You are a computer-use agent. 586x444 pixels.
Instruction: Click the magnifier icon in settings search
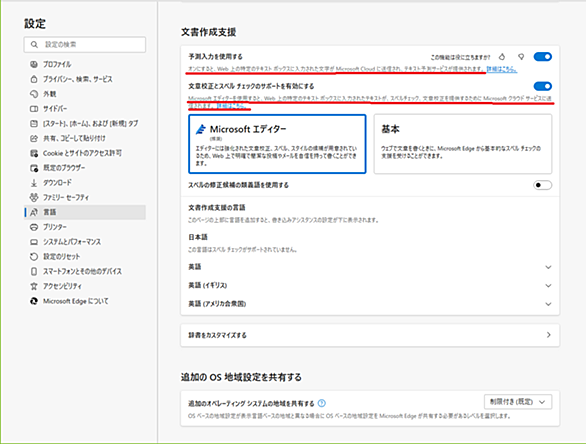pyautogui.click(x=34, y=44)
